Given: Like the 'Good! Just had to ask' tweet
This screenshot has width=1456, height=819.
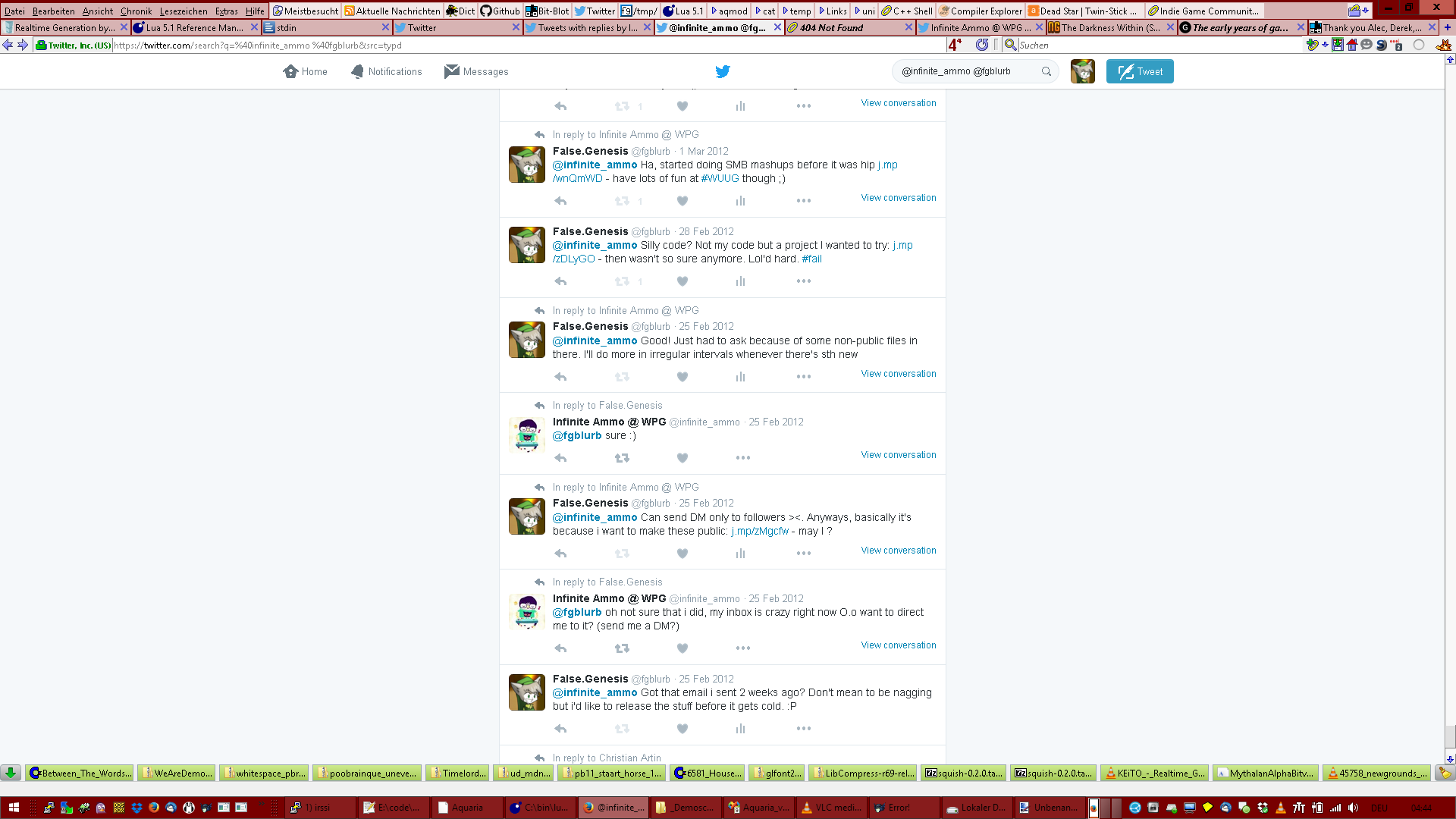Looking at the screenshot, I should point(682,377).
